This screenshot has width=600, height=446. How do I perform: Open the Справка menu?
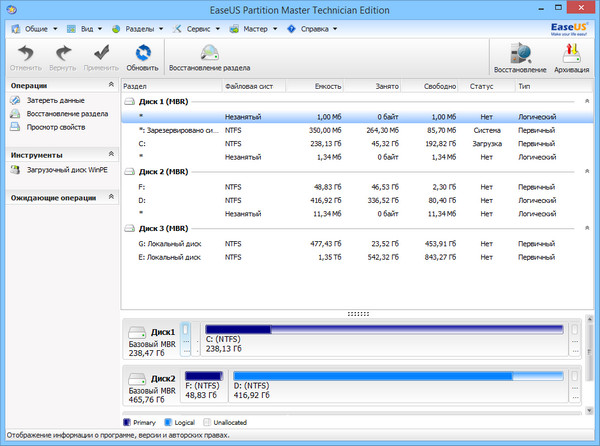(x=313, y=29)
